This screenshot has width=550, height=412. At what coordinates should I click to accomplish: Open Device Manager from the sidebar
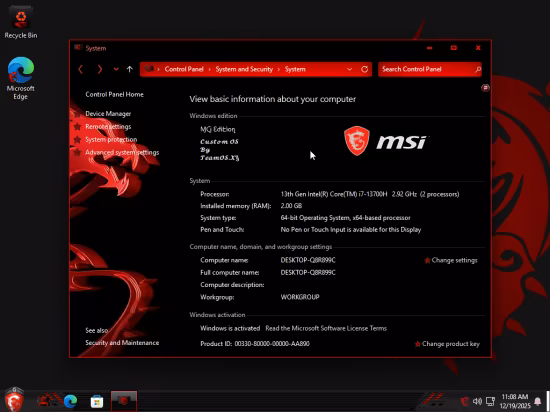108,114
